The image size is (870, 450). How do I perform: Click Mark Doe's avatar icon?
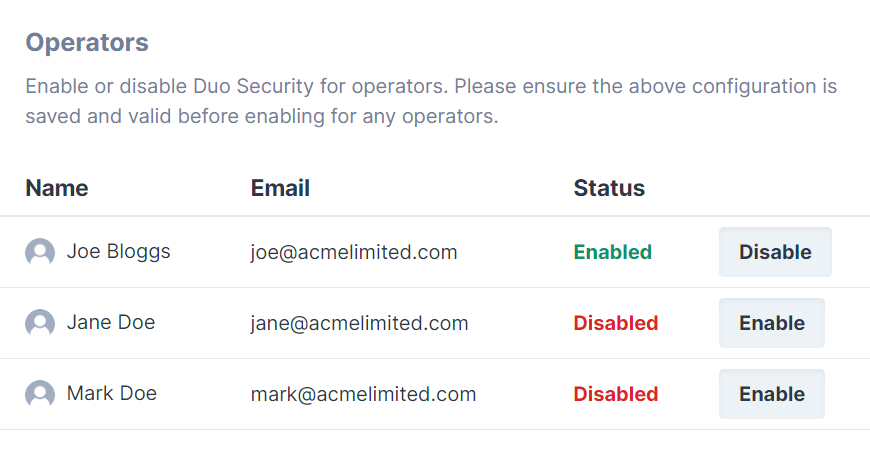tap(40, 394)
